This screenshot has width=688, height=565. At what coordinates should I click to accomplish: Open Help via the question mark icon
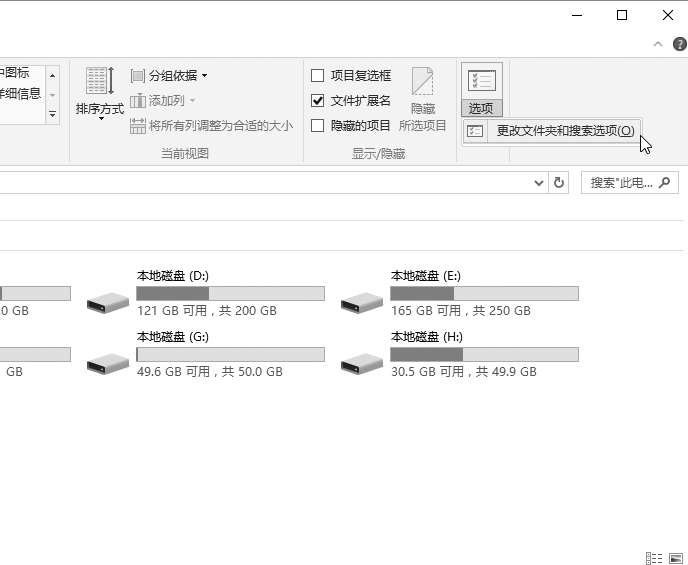point(680,44)
